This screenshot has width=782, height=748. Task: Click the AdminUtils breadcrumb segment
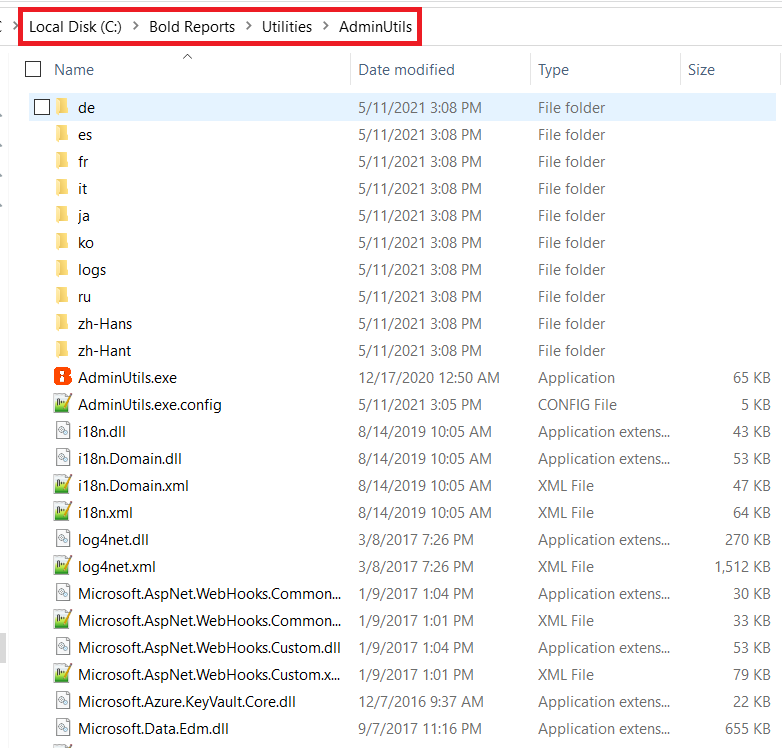pos(376,26)
